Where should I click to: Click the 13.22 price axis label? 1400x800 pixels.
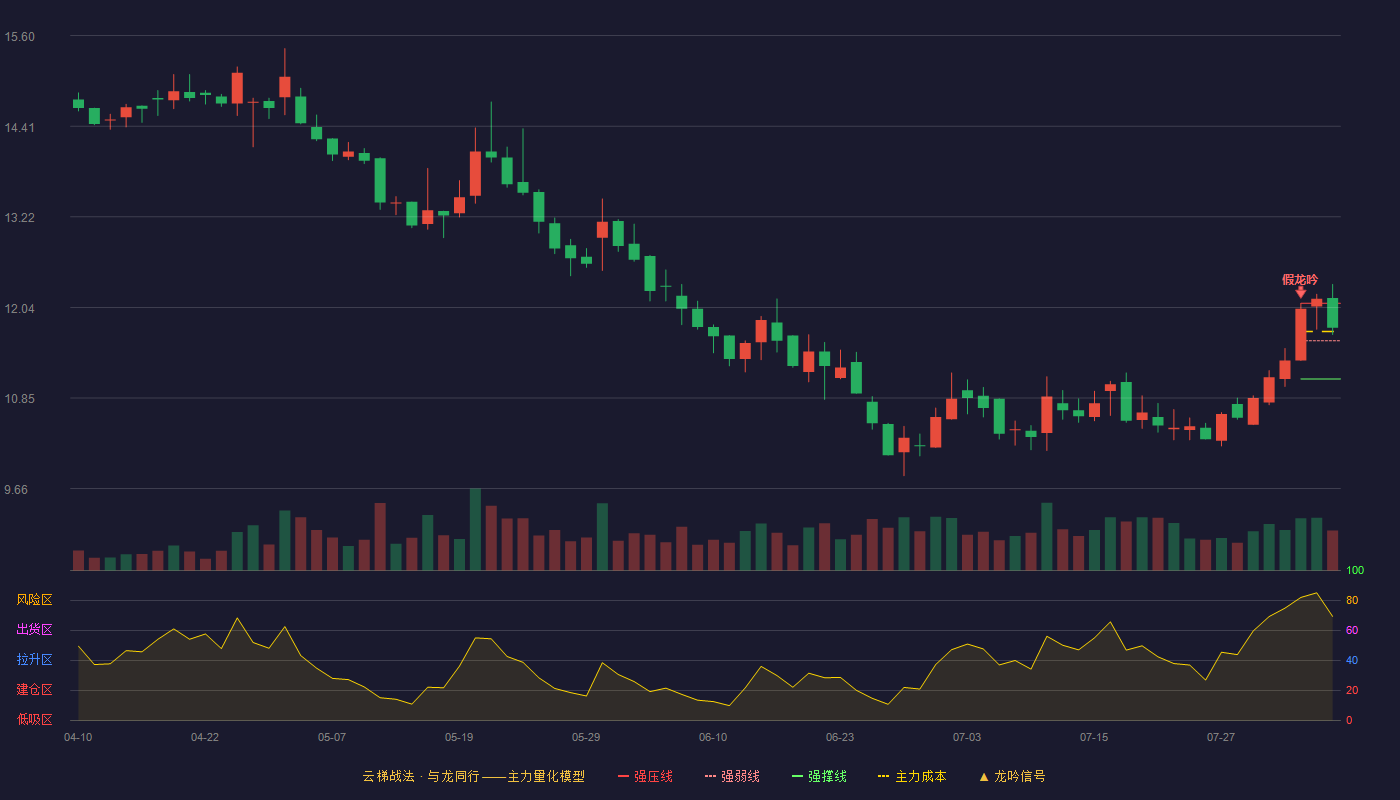pos(19,218)
